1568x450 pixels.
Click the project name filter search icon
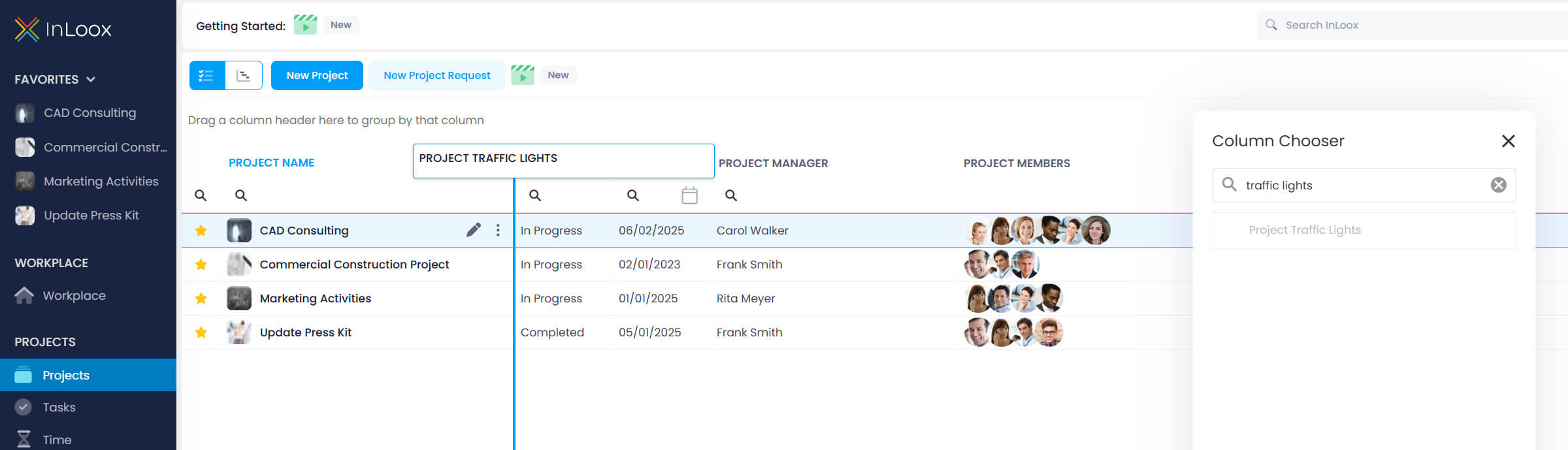(x=241, y=195)
